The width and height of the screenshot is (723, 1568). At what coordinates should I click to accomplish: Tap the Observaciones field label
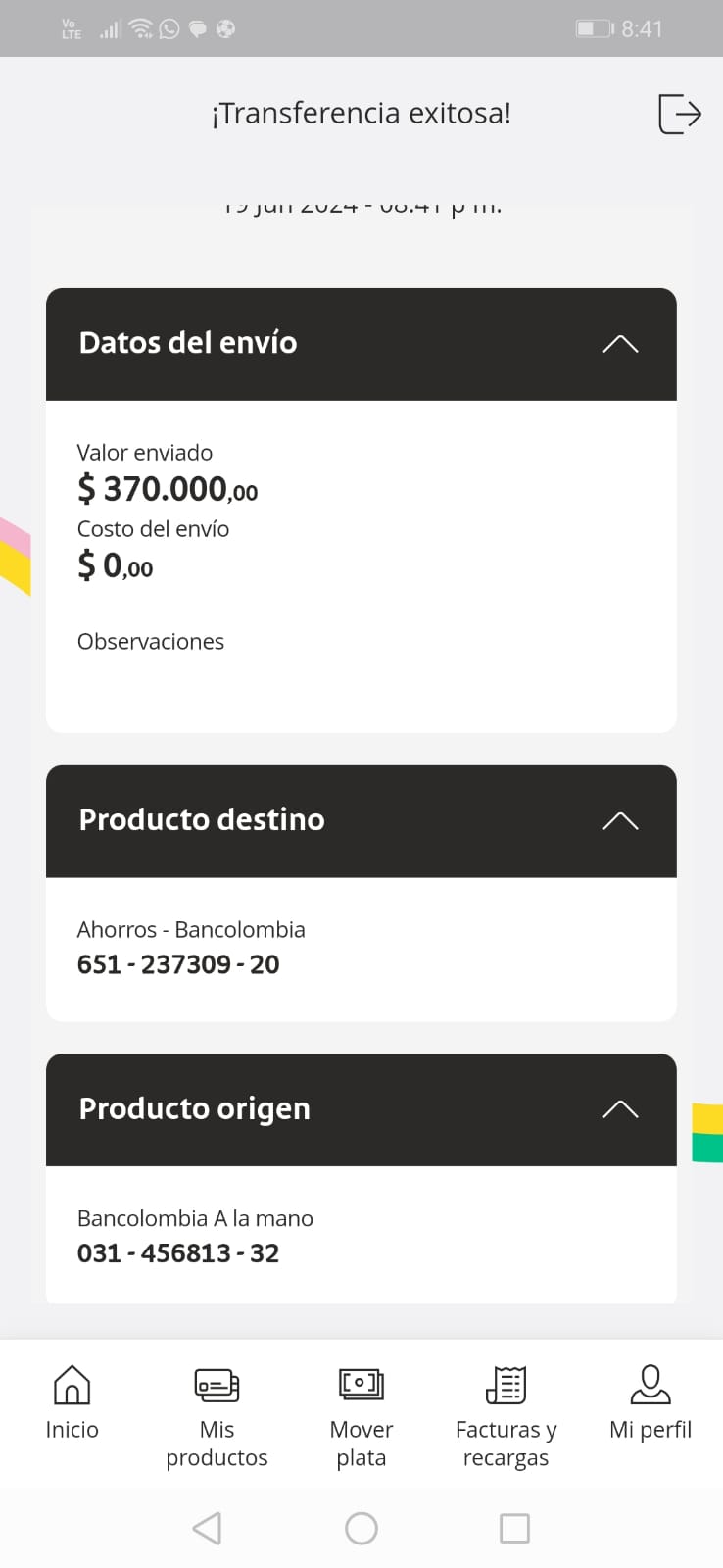coord(151,642)
